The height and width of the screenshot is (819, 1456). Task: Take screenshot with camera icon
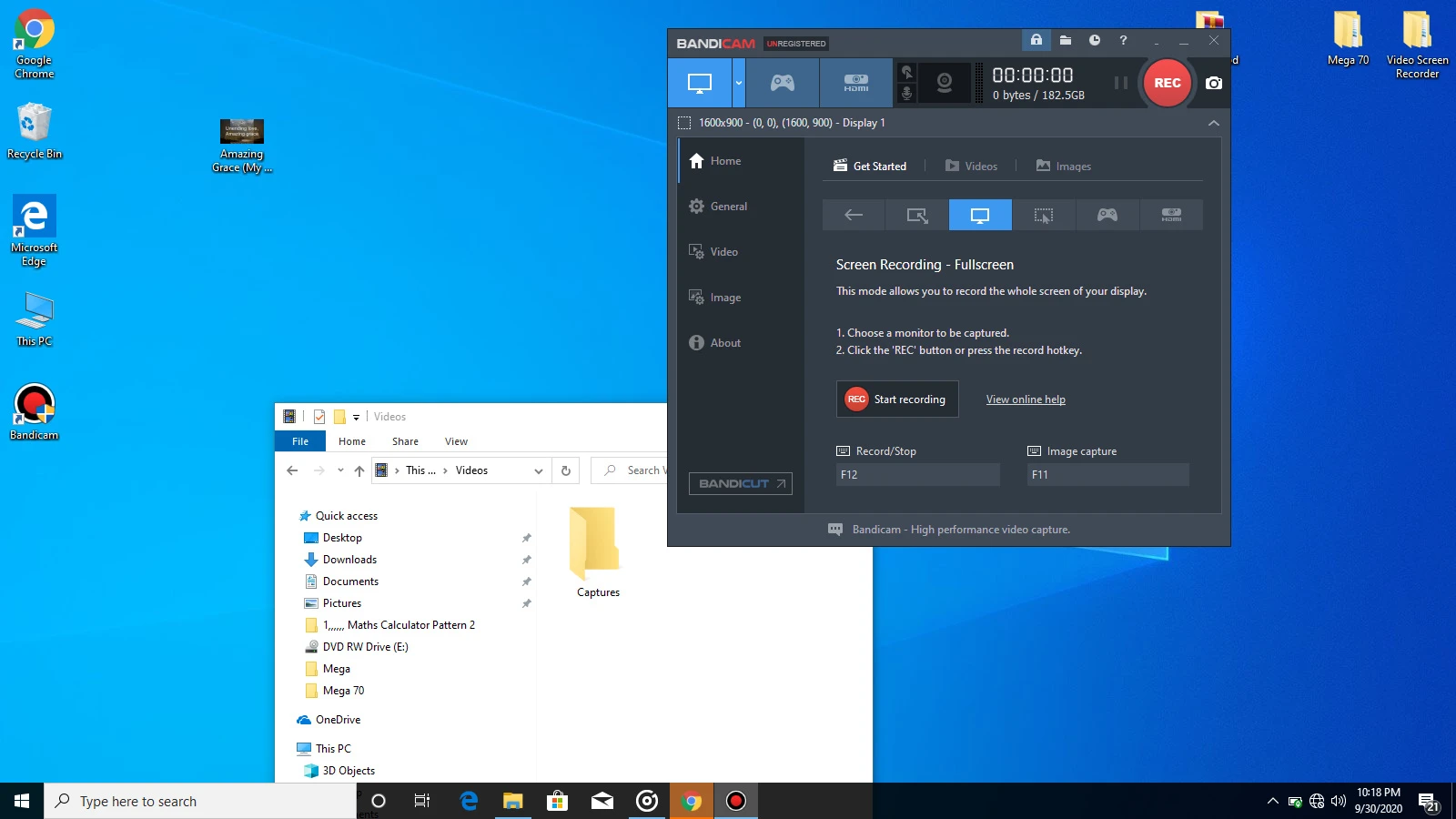pyautogui.click(x=1214, y=83)
